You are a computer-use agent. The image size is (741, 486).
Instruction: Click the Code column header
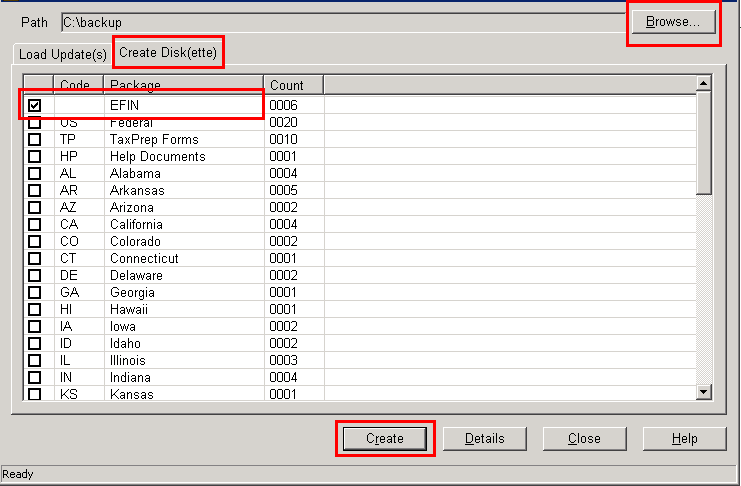[78, 85]
